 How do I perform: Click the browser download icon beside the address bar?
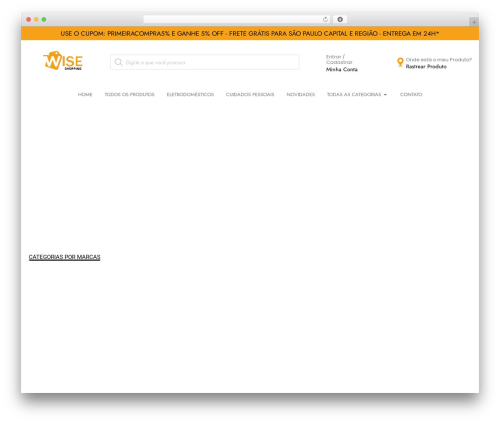click(340, 20)
